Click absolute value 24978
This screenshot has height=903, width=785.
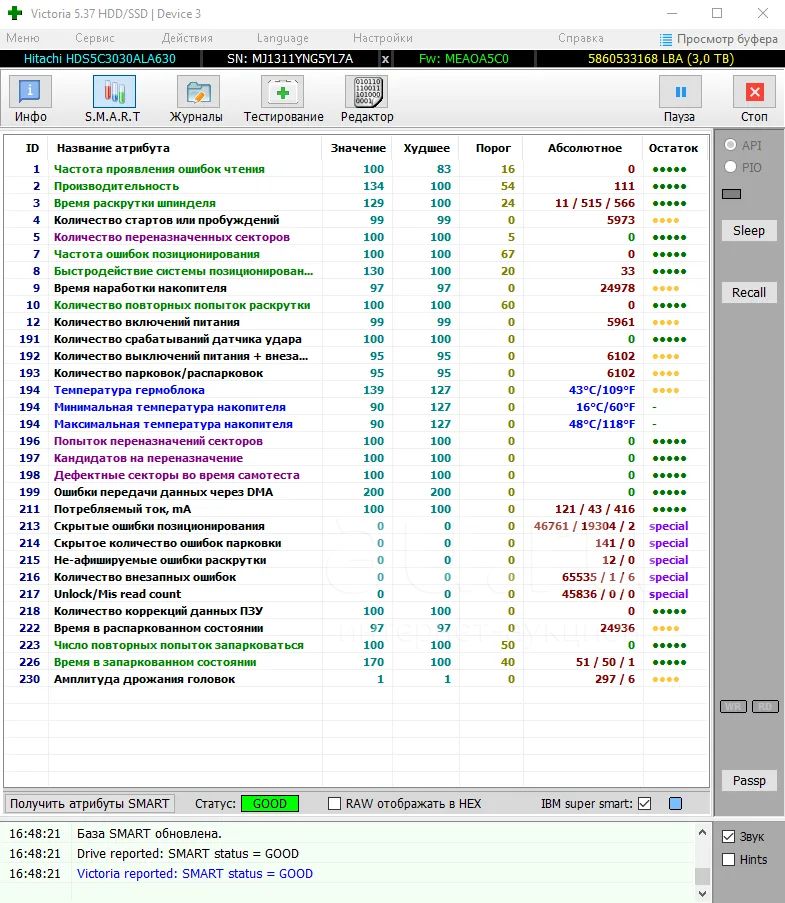pos(617,288)
